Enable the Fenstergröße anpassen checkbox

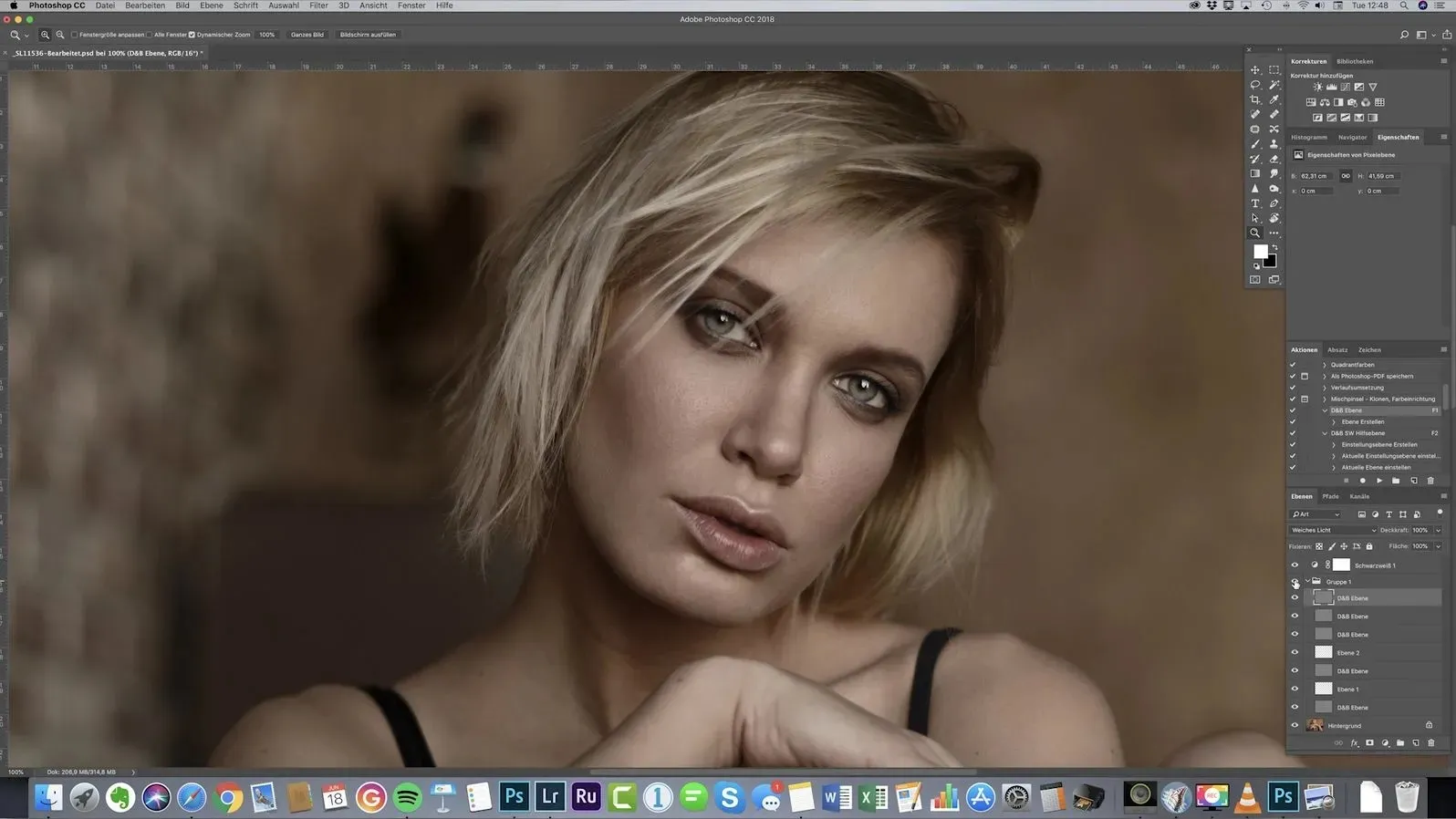coord(75,35)
